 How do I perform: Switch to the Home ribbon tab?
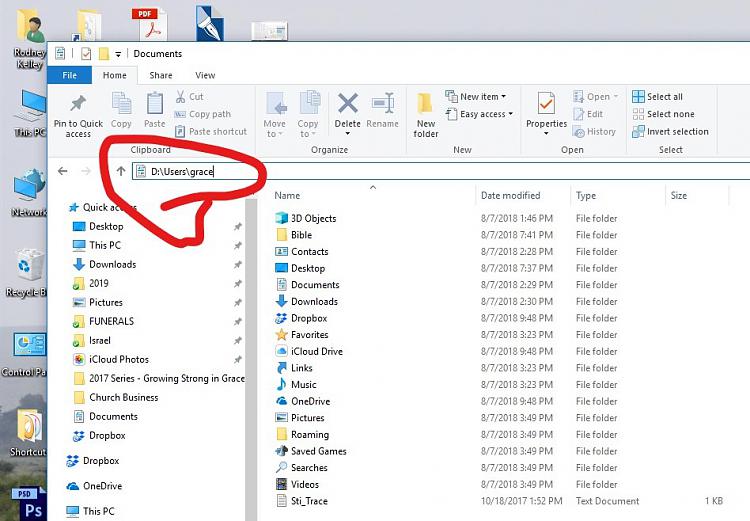(115, 75)
